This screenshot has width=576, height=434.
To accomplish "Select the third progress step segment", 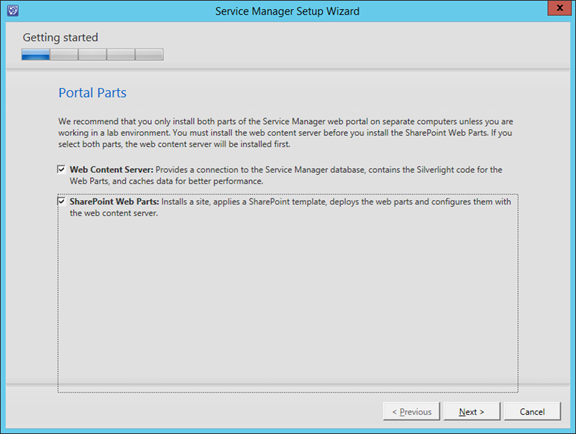I will coord(92,54).
